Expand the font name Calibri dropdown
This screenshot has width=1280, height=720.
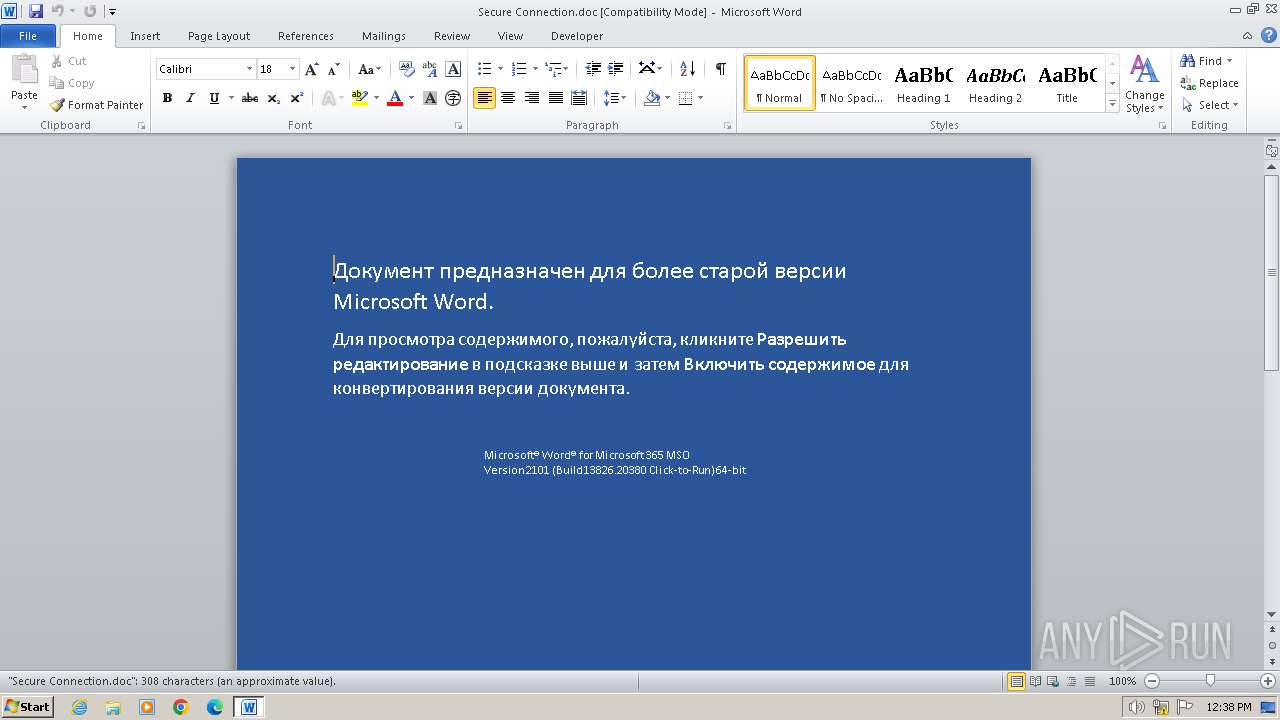(x=249, y=69)
